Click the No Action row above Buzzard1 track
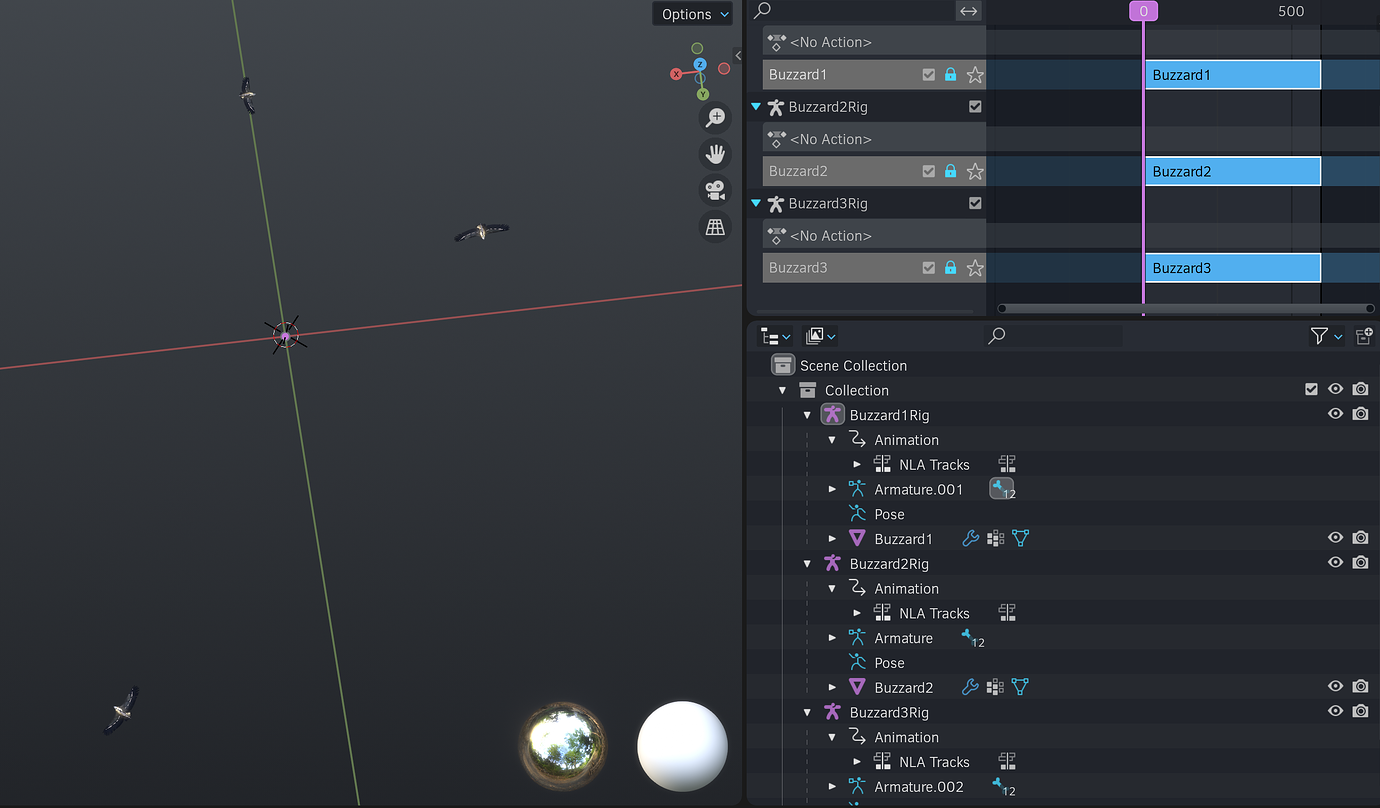Image resolution: width=1380 pixels, height=808 pixels. click(x=874, y=42)
